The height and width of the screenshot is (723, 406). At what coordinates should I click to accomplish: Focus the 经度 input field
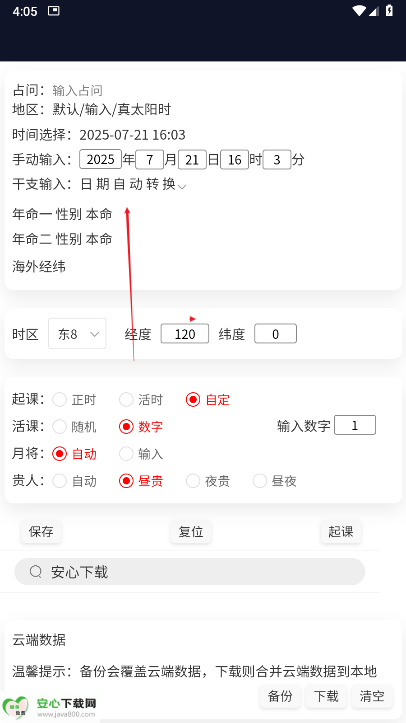click(185, 334)
